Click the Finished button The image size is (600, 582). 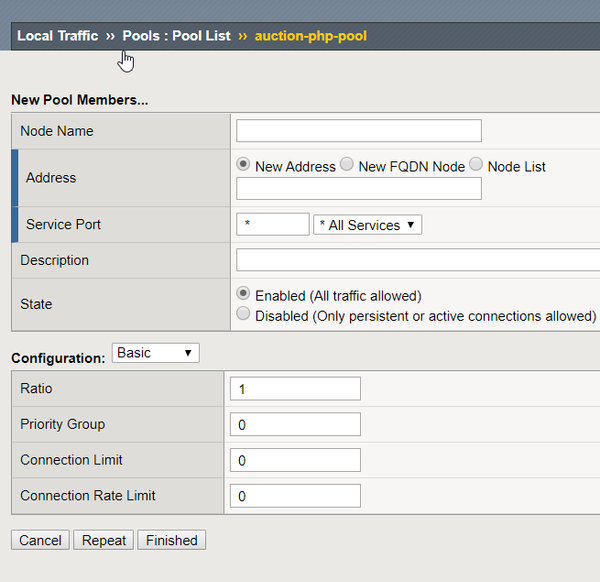tap(172, 540)
